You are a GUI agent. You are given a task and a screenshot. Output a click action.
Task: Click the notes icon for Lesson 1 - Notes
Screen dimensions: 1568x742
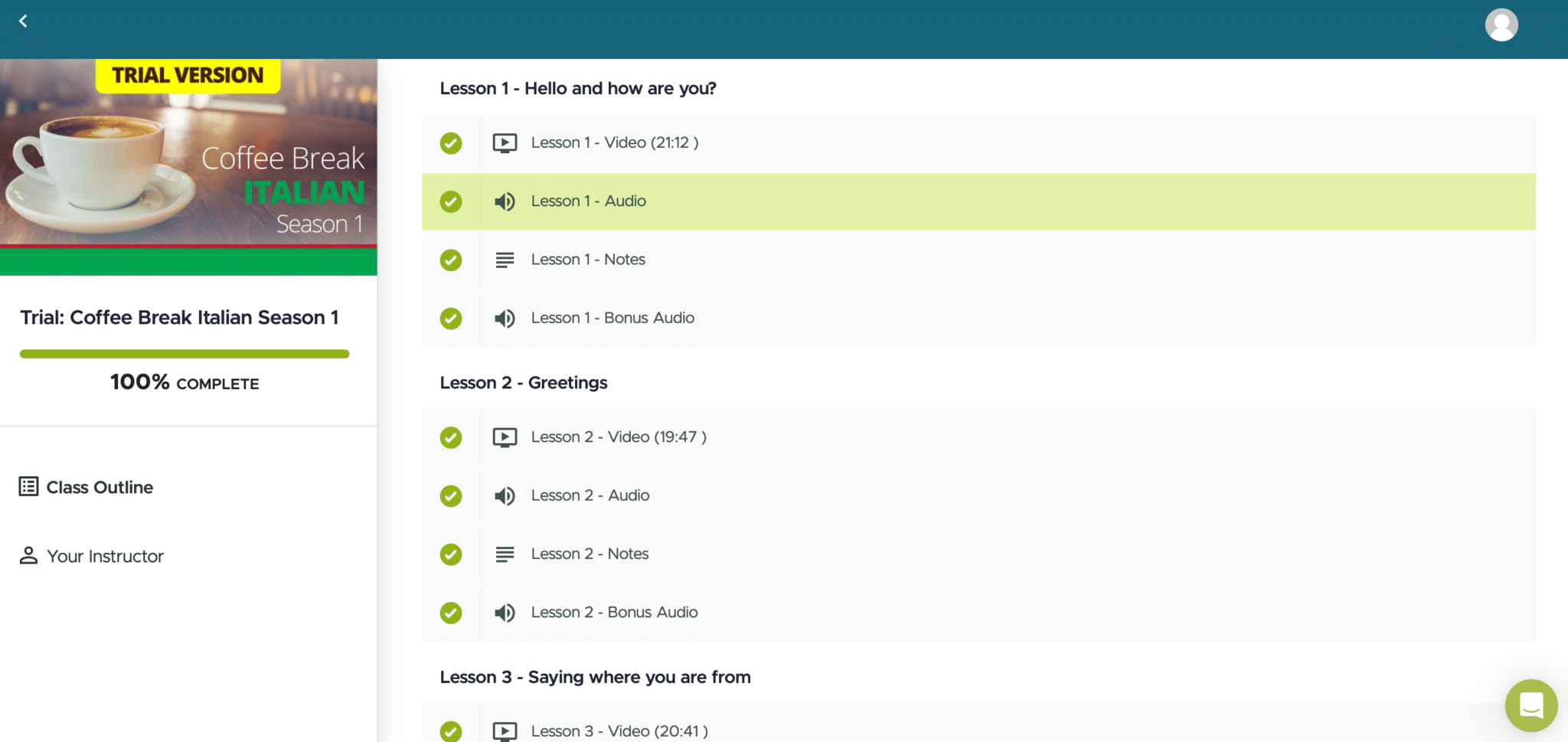(505, 260)
